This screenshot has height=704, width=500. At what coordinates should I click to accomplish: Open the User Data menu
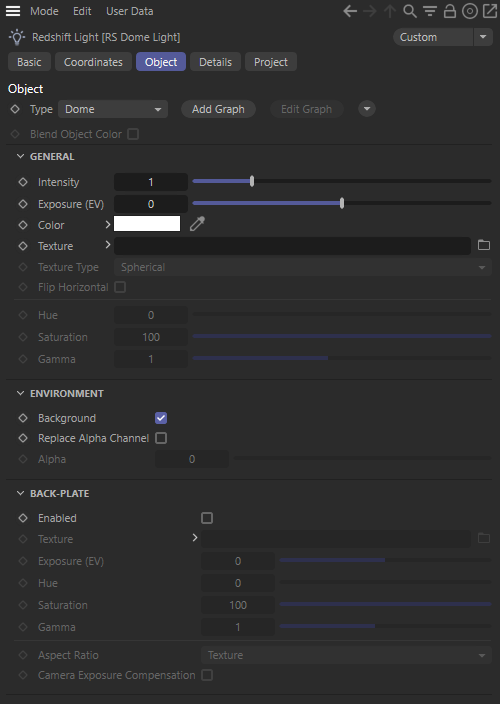tap(130, 11)
